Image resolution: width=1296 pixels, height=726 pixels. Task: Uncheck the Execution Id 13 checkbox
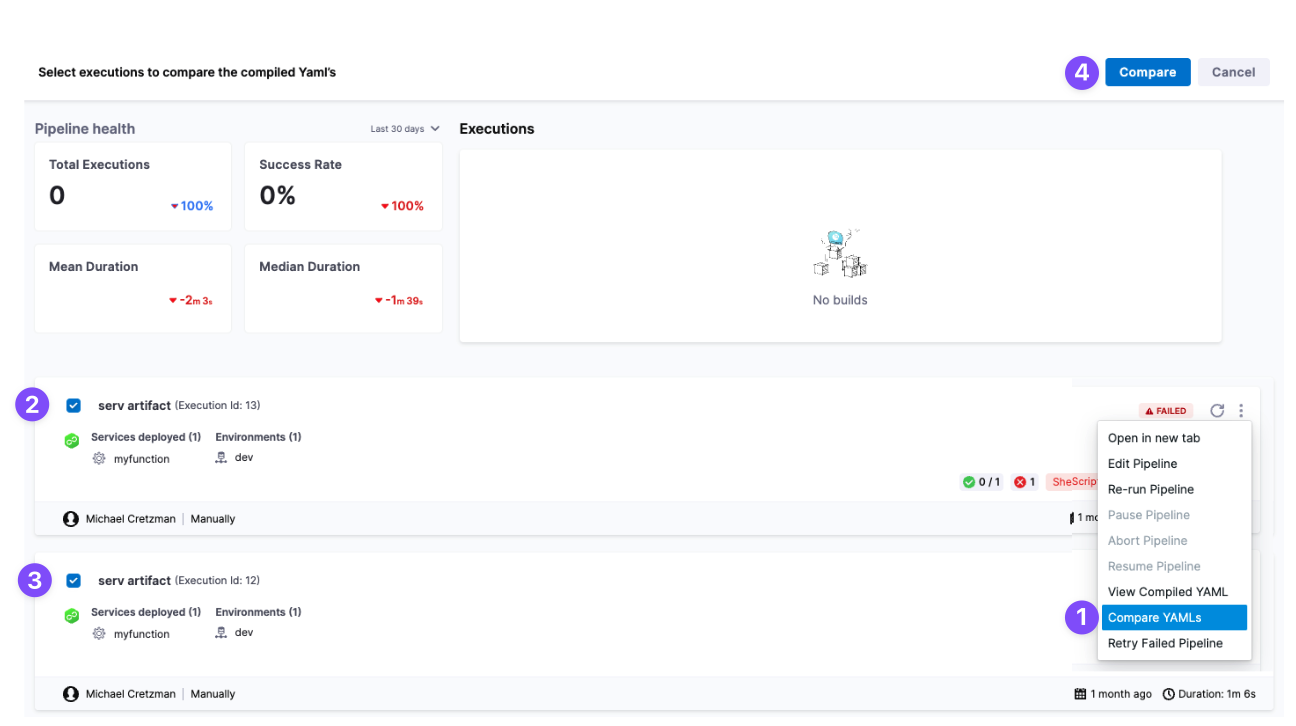[x=73, y=405]
